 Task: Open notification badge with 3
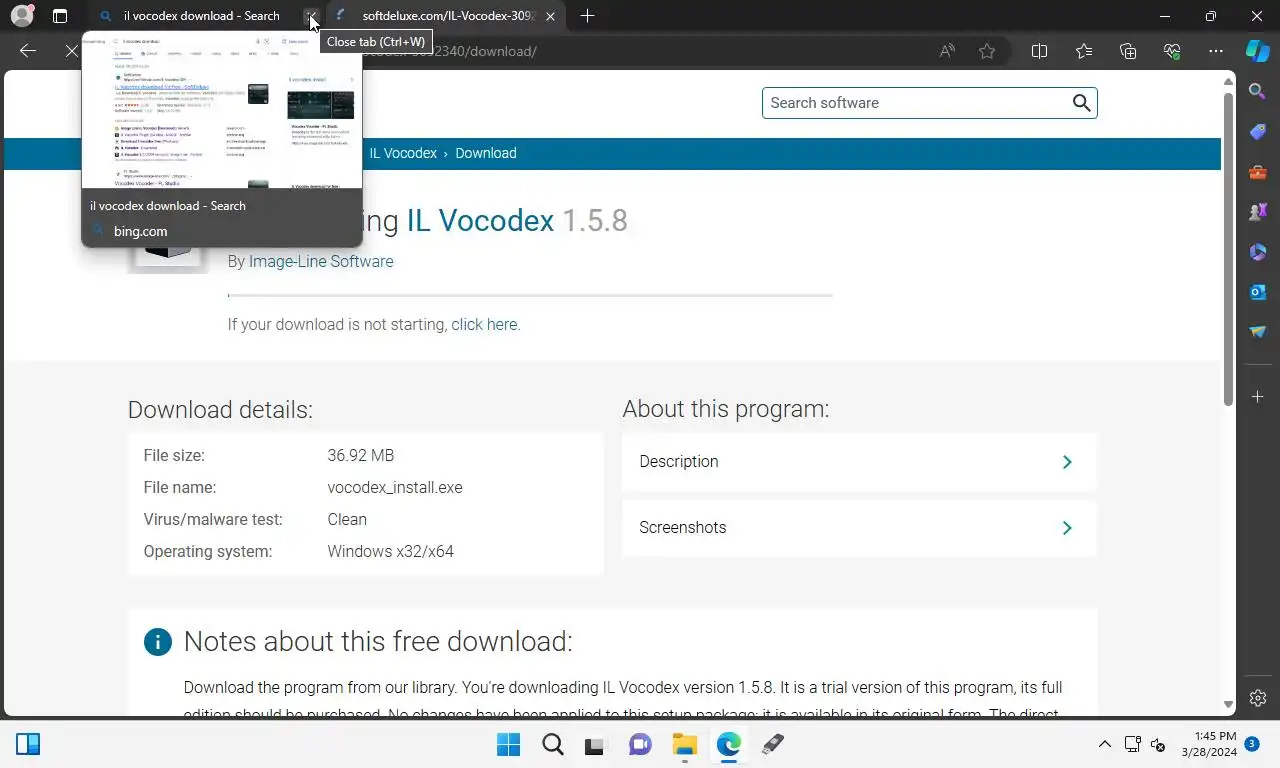click(1252, 743)
